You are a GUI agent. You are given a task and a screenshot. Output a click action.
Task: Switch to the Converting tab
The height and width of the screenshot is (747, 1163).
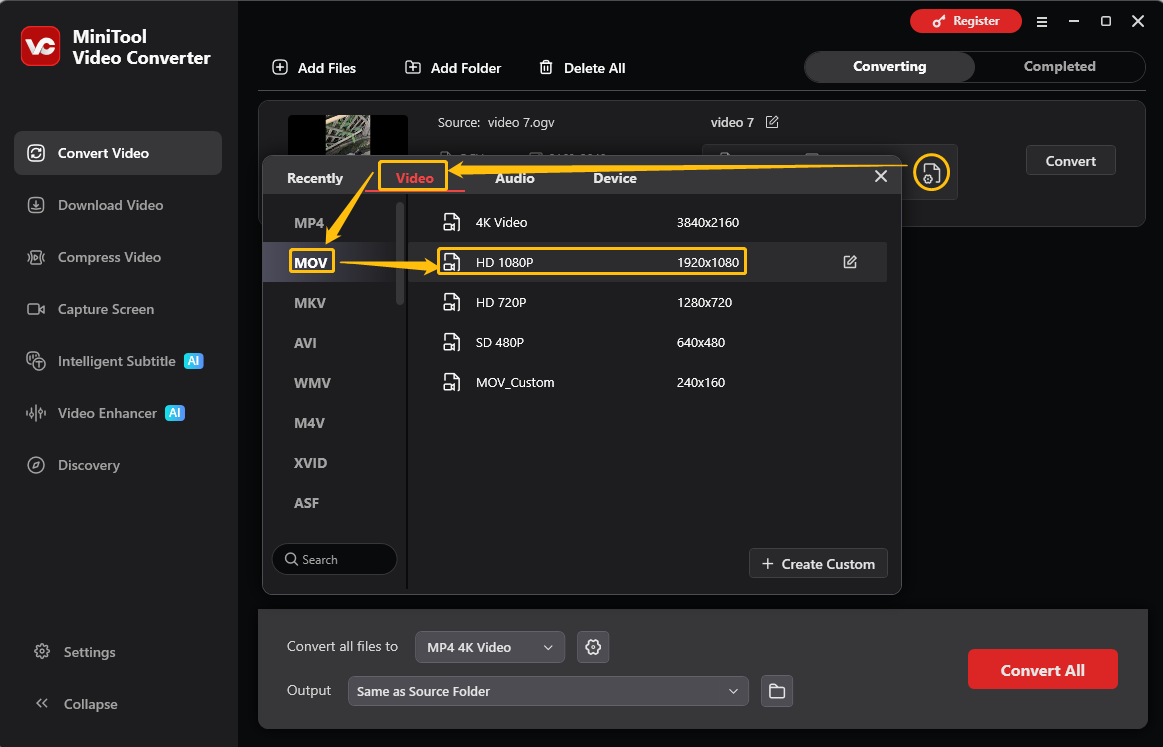pyautogui.click(x=889, y=66)
